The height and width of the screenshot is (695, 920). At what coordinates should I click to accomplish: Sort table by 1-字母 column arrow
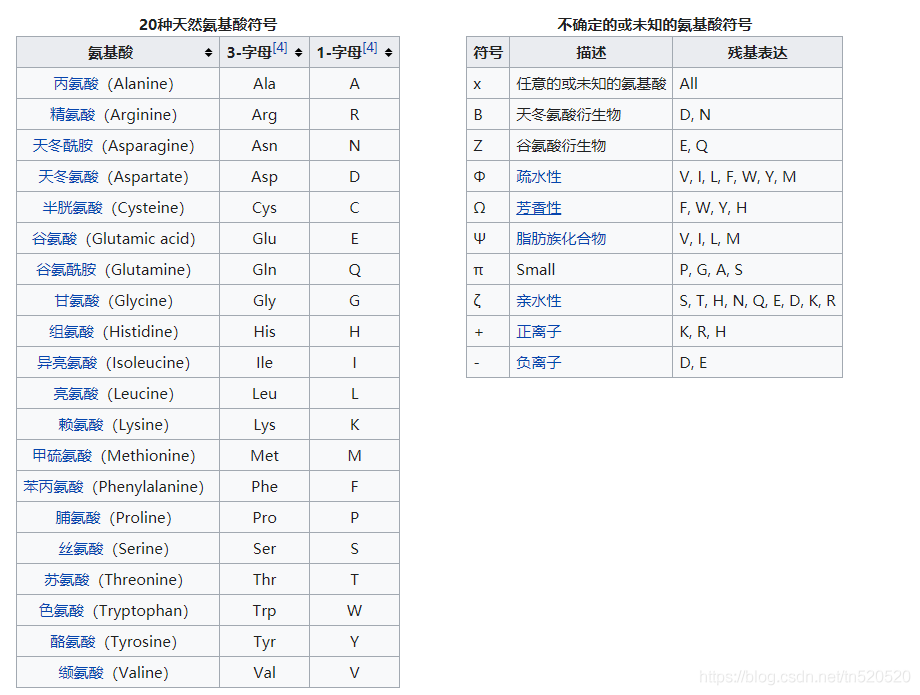coord(388,53)
